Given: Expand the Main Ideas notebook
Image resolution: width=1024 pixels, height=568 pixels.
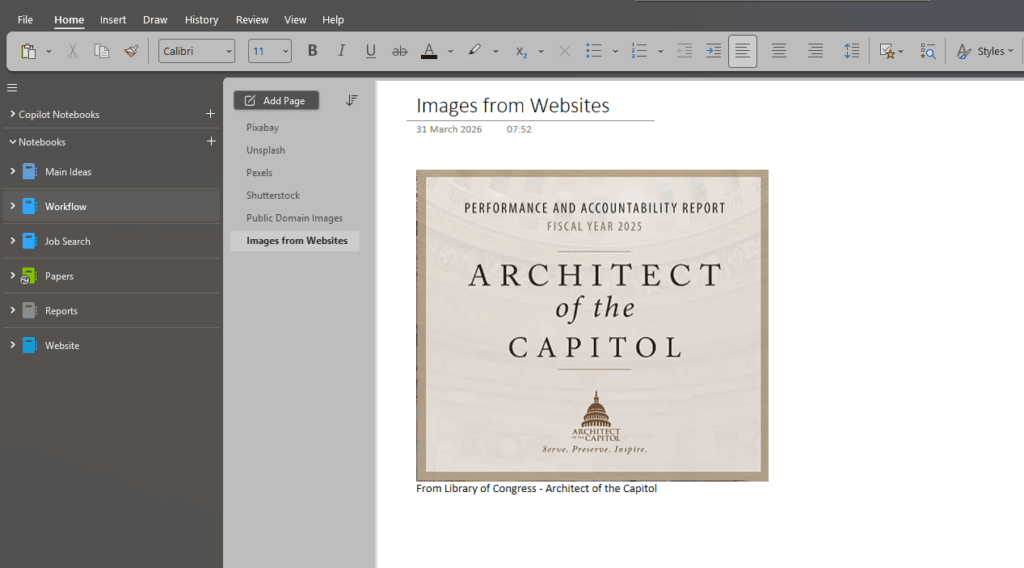Looking at the screenshot, I should click(12, 172).
